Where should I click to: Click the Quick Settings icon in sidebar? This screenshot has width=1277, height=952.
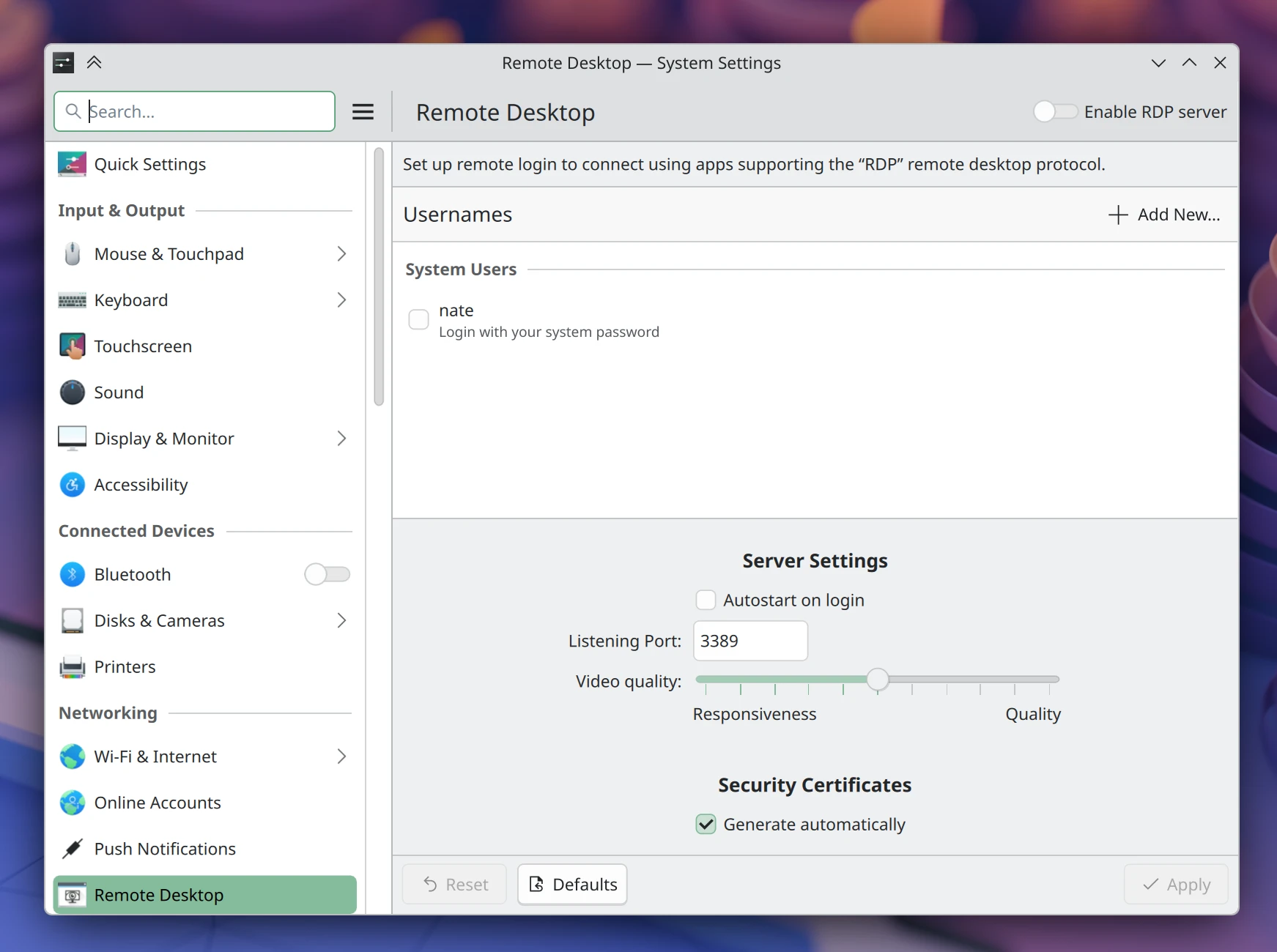72,164
